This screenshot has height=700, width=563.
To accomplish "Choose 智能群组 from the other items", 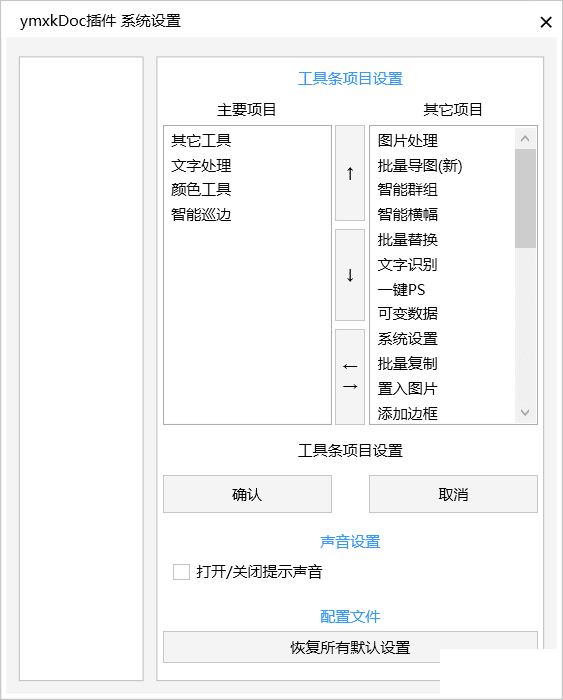I will (x=408, y=190).
